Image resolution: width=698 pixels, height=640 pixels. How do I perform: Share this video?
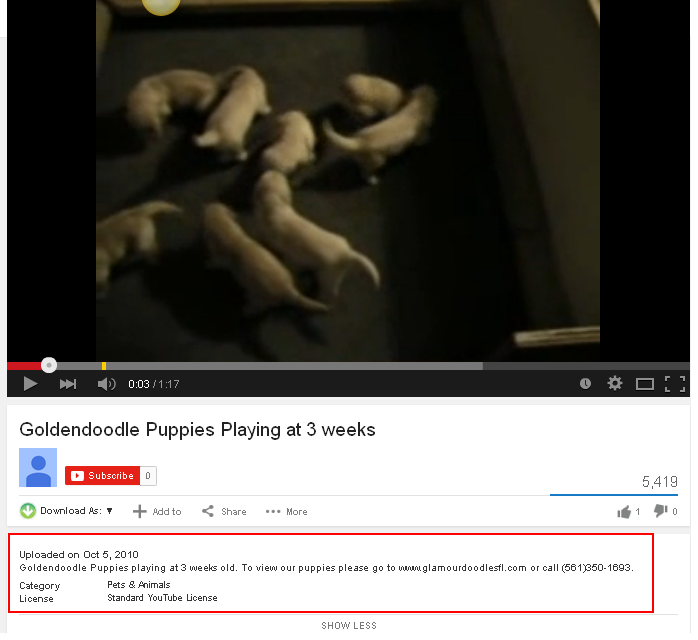[x=224, y=511]
